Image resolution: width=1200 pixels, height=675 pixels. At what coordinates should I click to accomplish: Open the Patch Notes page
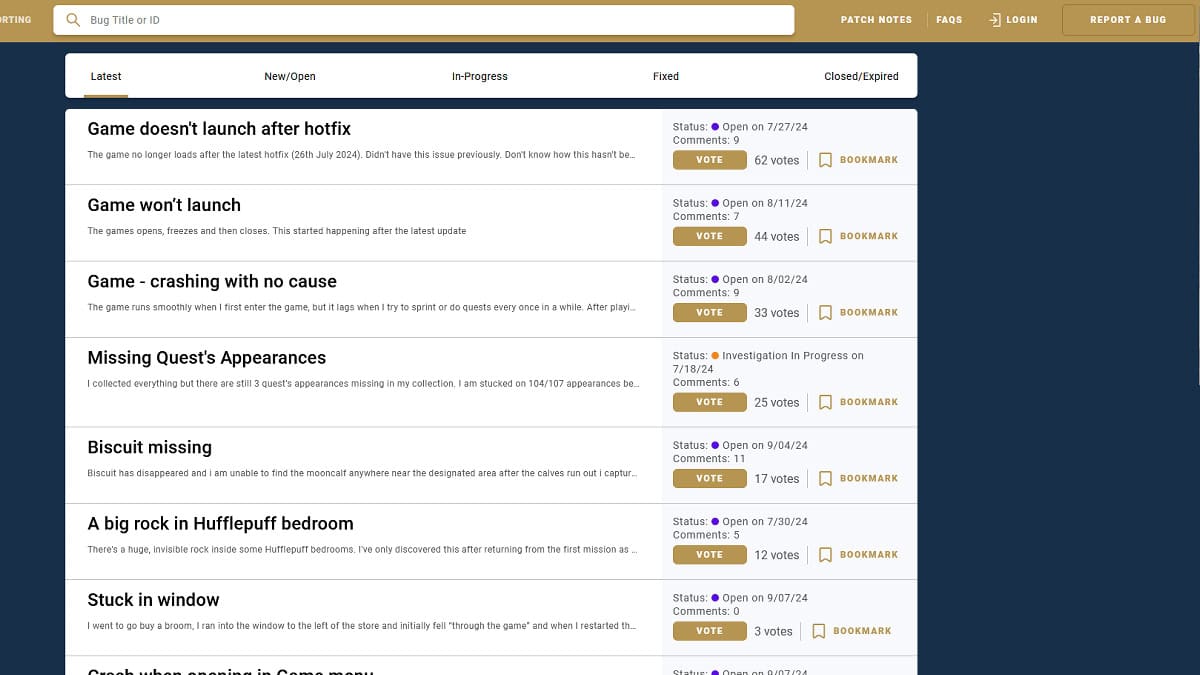875,19
